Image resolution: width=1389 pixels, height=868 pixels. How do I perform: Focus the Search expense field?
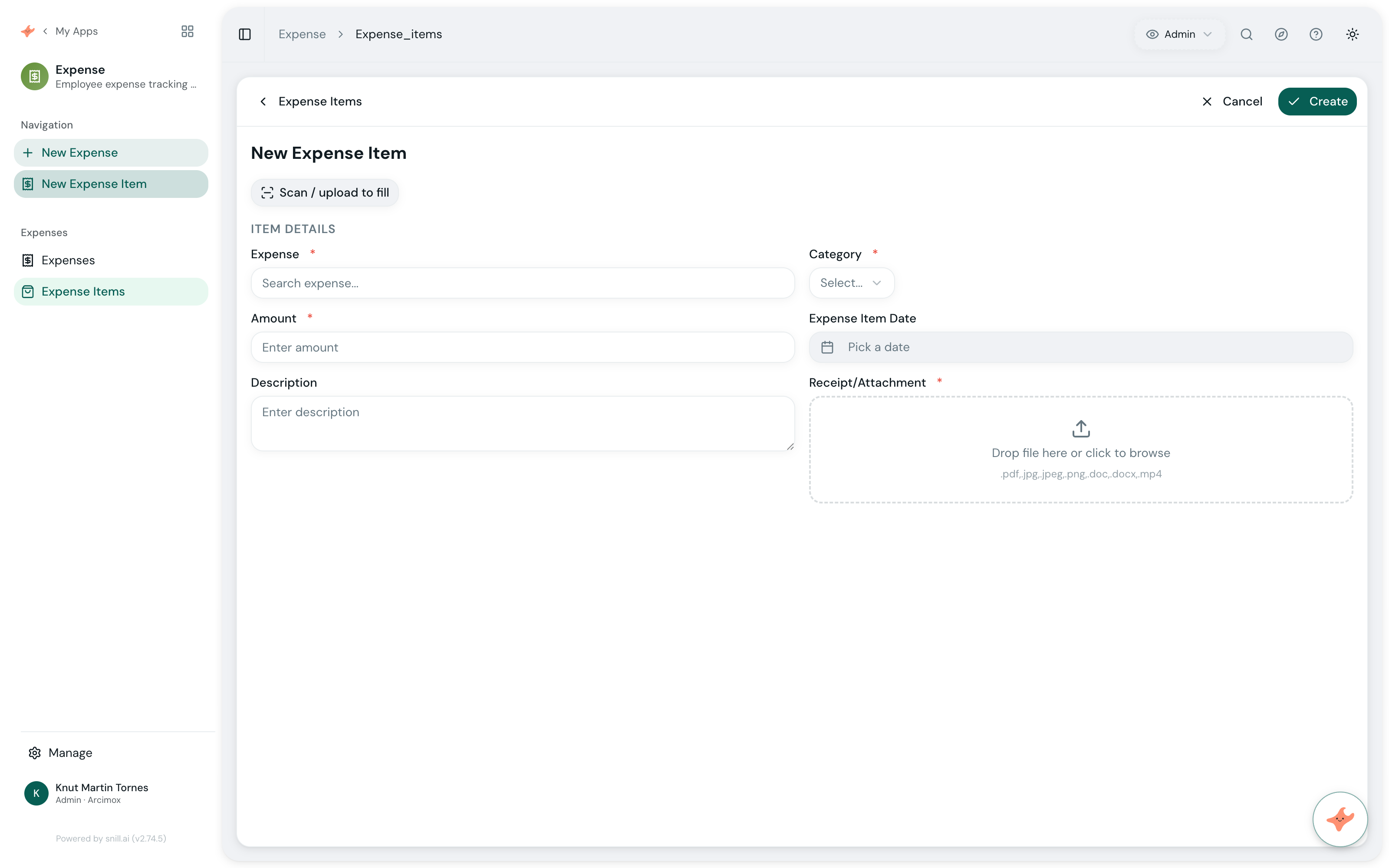[x=522, y=283]
